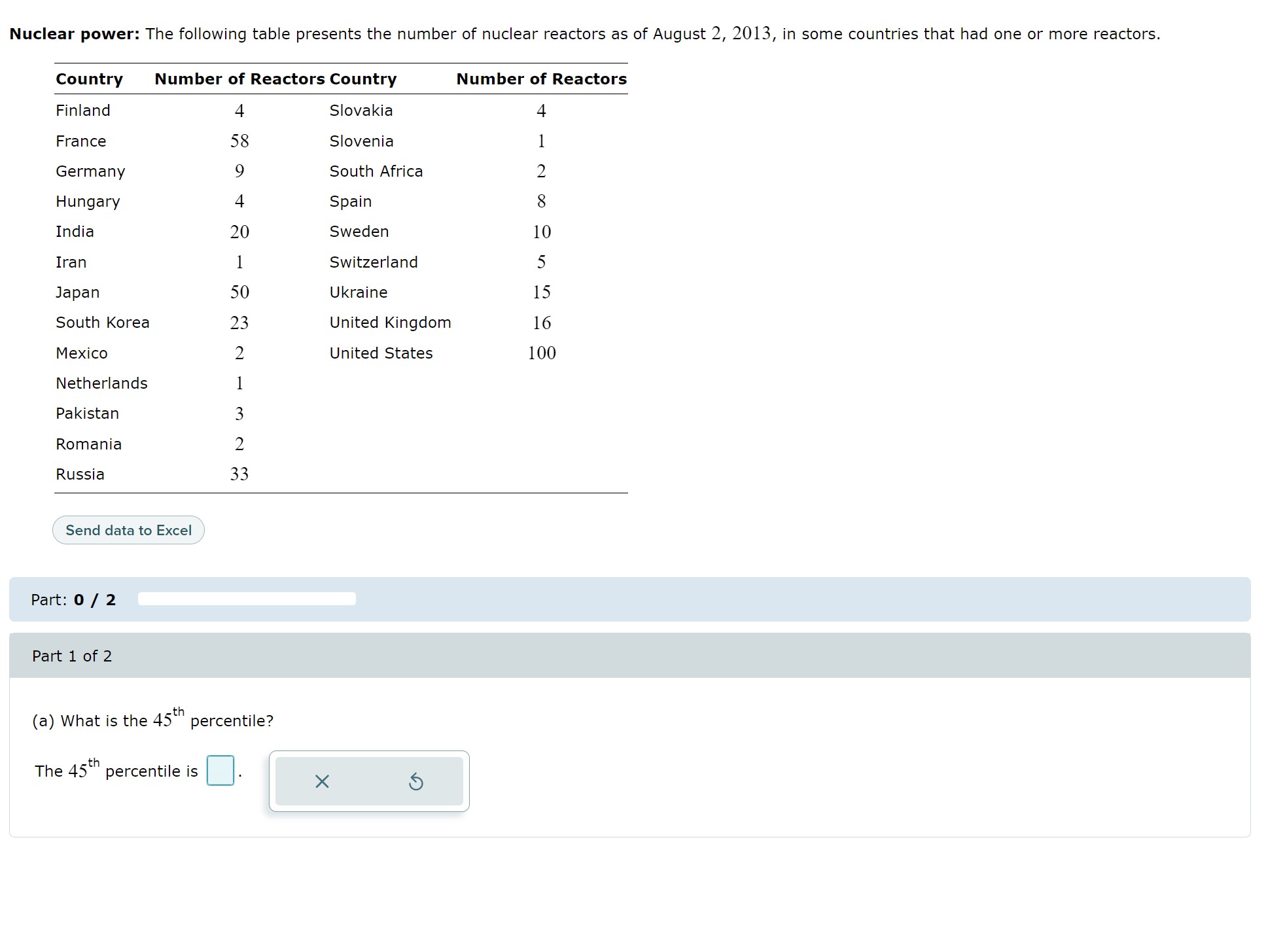
Task: Select the Russia country cell
Action: (80, 474)
